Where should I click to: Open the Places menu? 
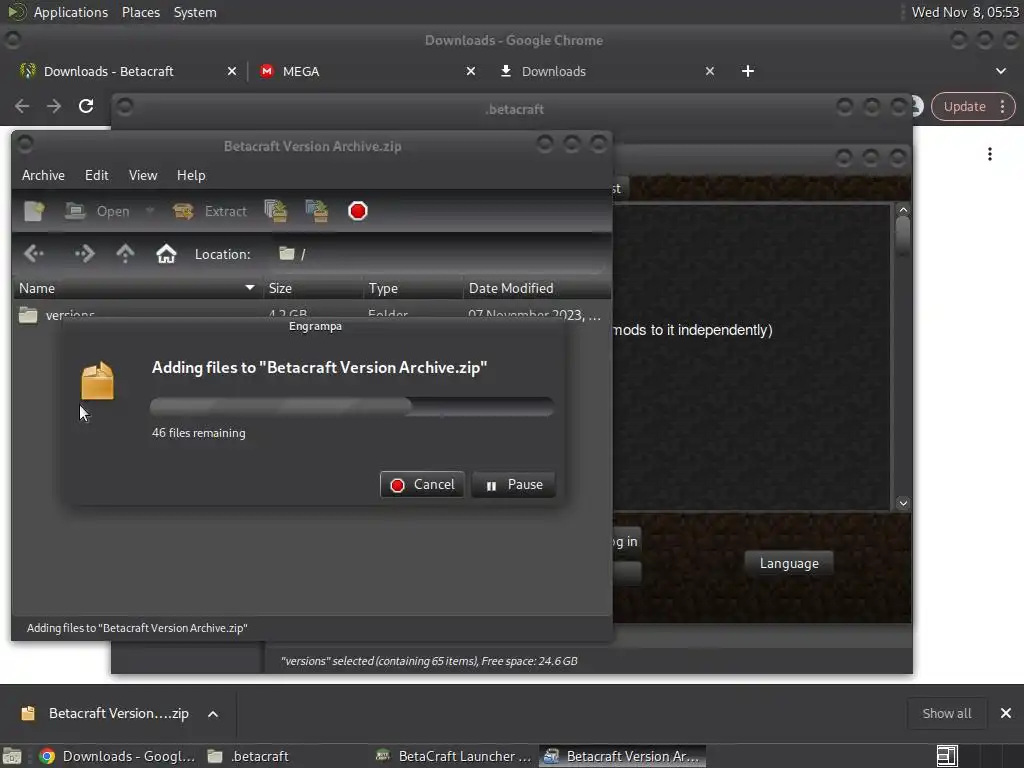coord(140,12)
